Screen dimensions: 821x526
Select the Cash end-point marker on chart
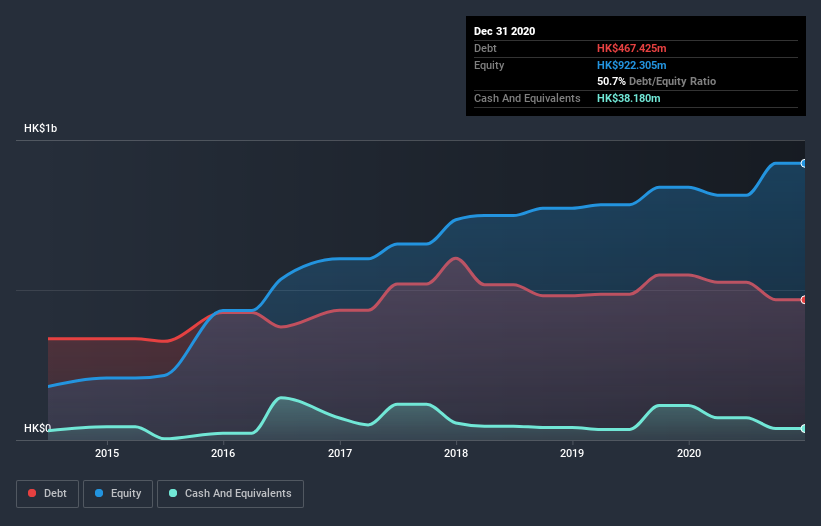[804, 429]
